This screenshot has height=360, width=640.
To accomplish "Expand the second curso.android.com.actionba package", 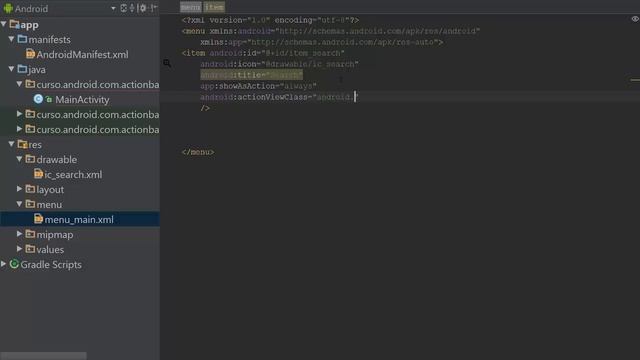I will tap(19, 114).
